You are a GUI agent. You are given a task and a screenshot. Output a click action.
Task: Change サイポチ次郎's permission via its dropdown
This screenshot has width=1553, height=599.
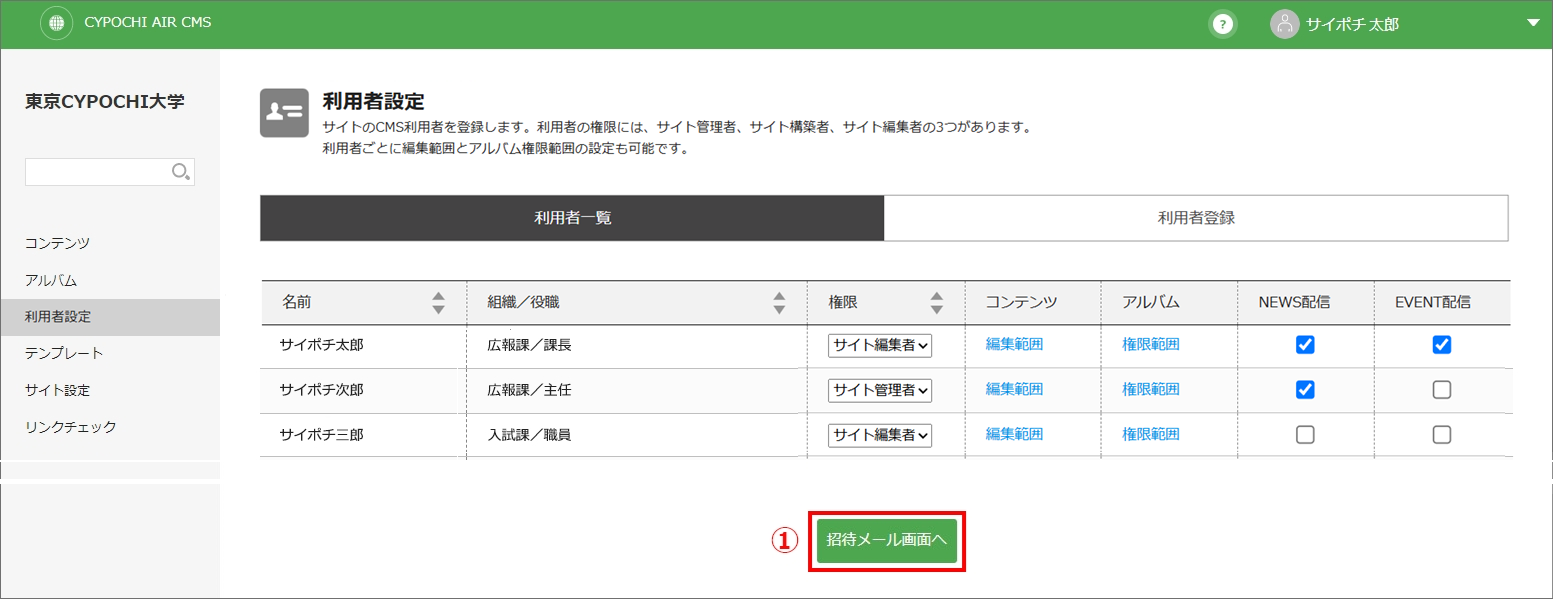coord(880,389)
